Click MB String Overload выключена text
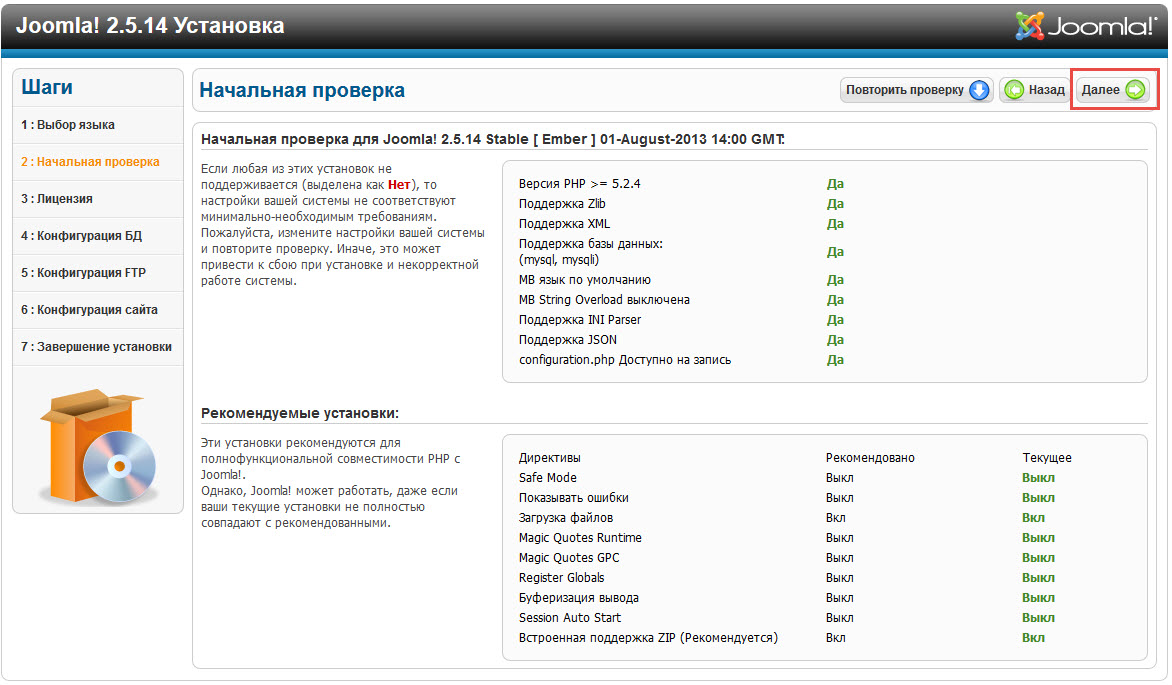The image size is (1172, 685). pyautogui.click(x=604, y=300)
